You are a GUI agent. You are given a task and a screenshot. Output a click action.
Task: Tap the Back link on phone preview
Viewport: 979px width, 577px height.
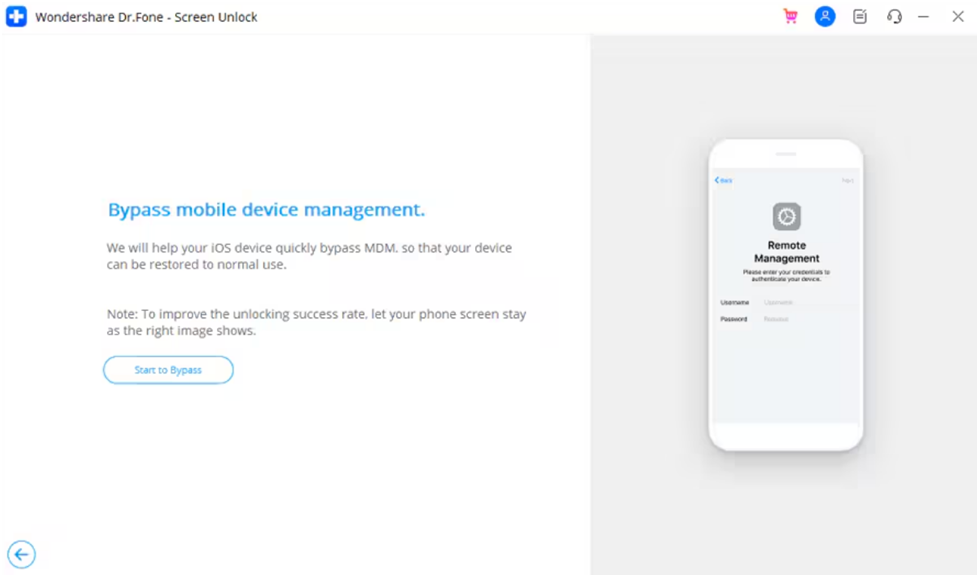coord(723,180)
